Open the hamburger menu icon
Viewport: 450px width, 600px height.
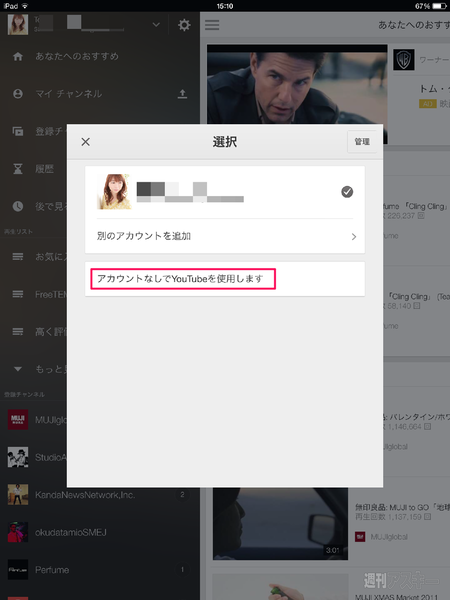212,25
